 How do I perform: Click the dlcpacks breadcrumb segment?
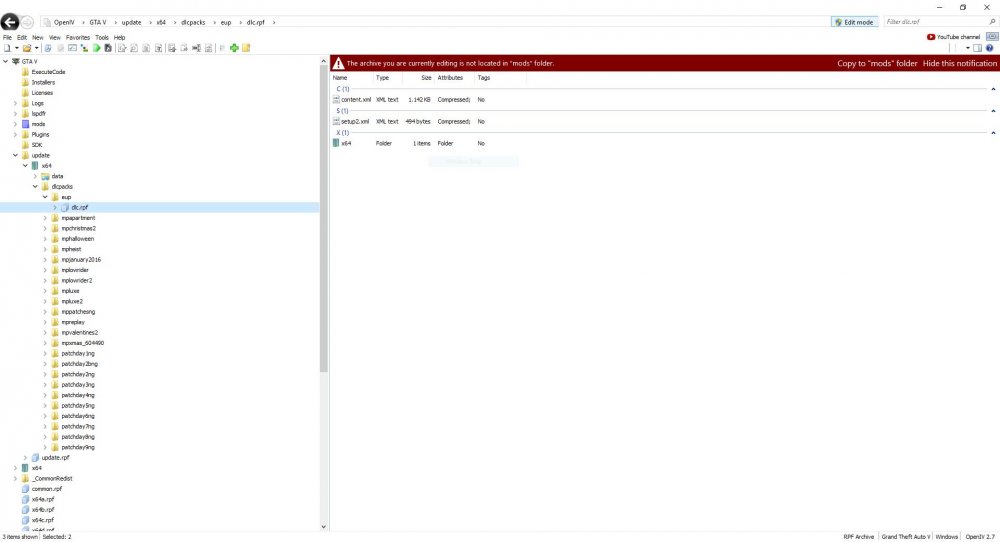click(193, 22)
